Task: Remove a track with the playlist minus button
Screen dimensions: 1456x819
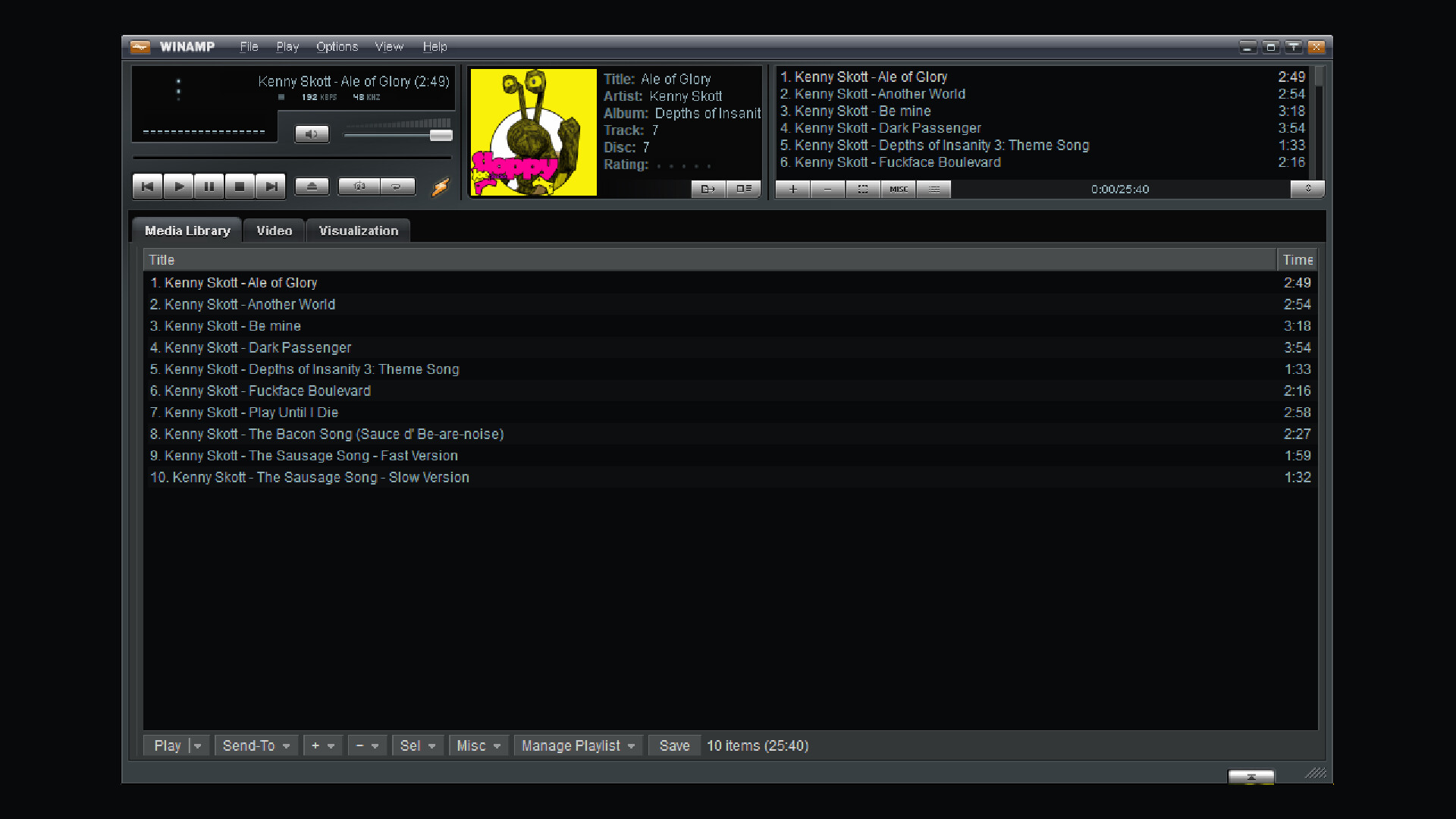Action: point(828,190)
